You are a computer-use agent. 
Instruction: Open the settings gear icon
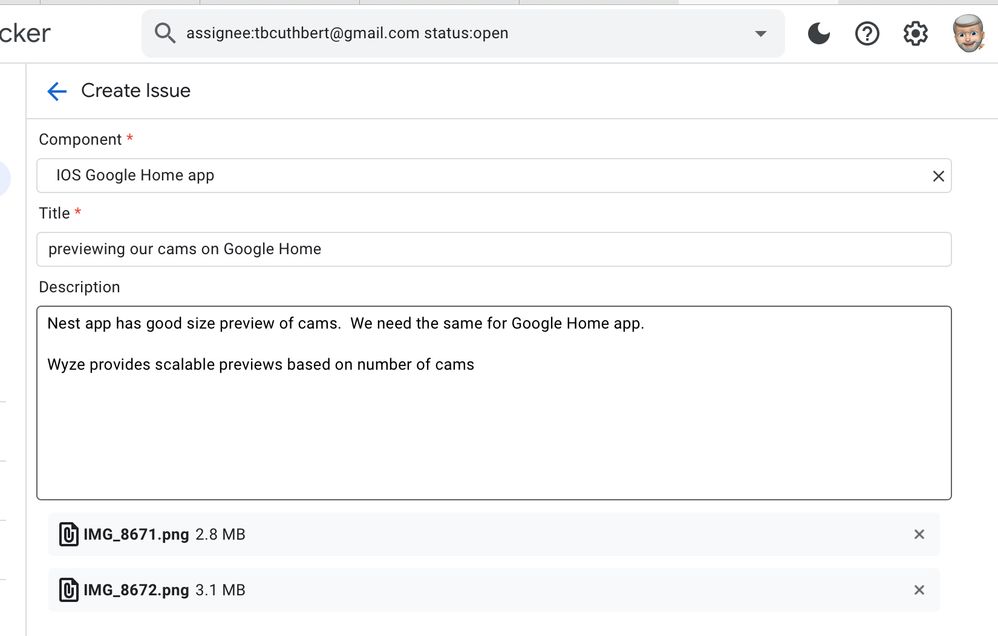tap(915, 34)
